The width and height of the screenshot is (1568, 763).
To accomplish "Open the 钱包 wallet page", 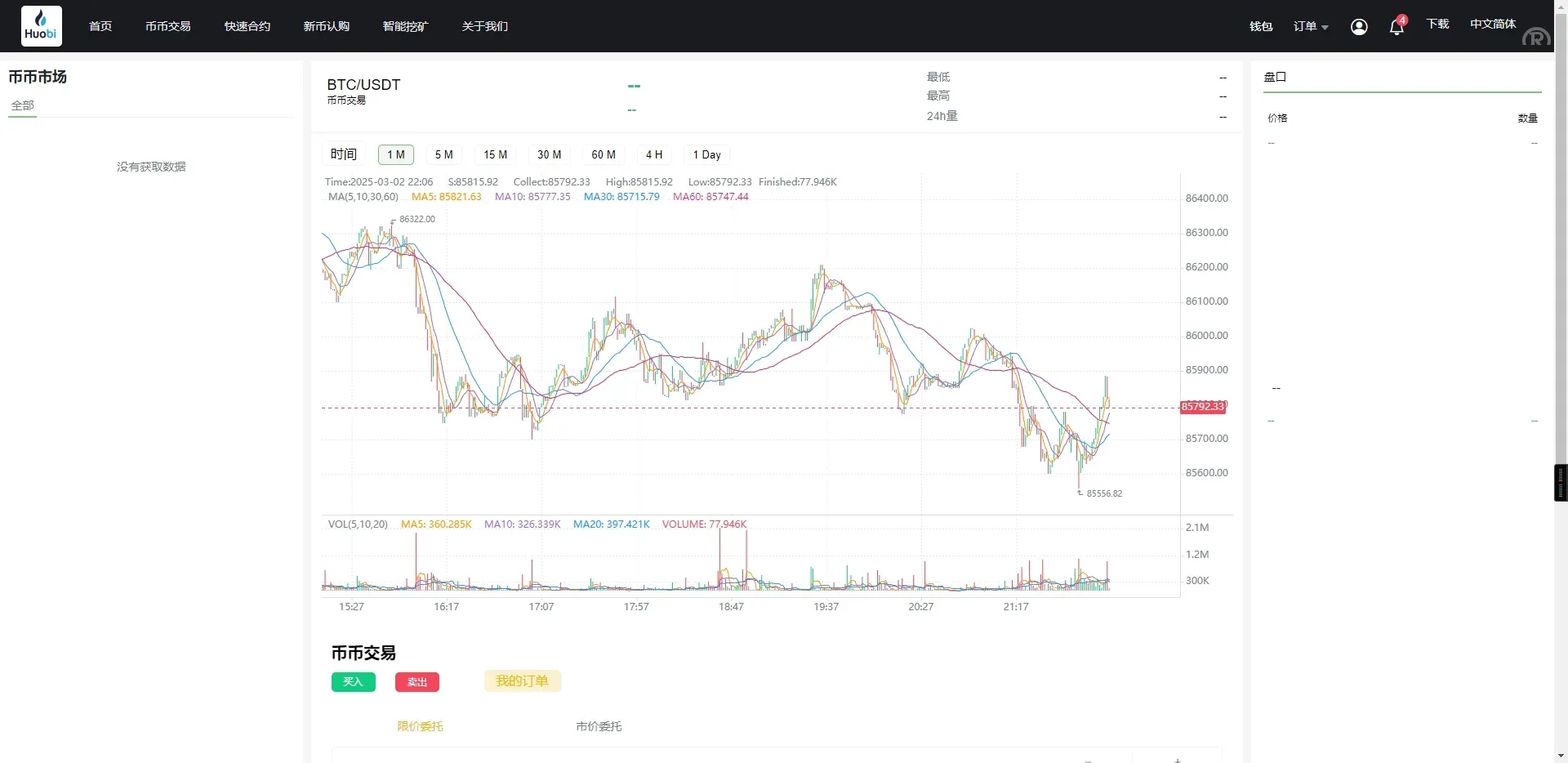I will point(1260,26).
